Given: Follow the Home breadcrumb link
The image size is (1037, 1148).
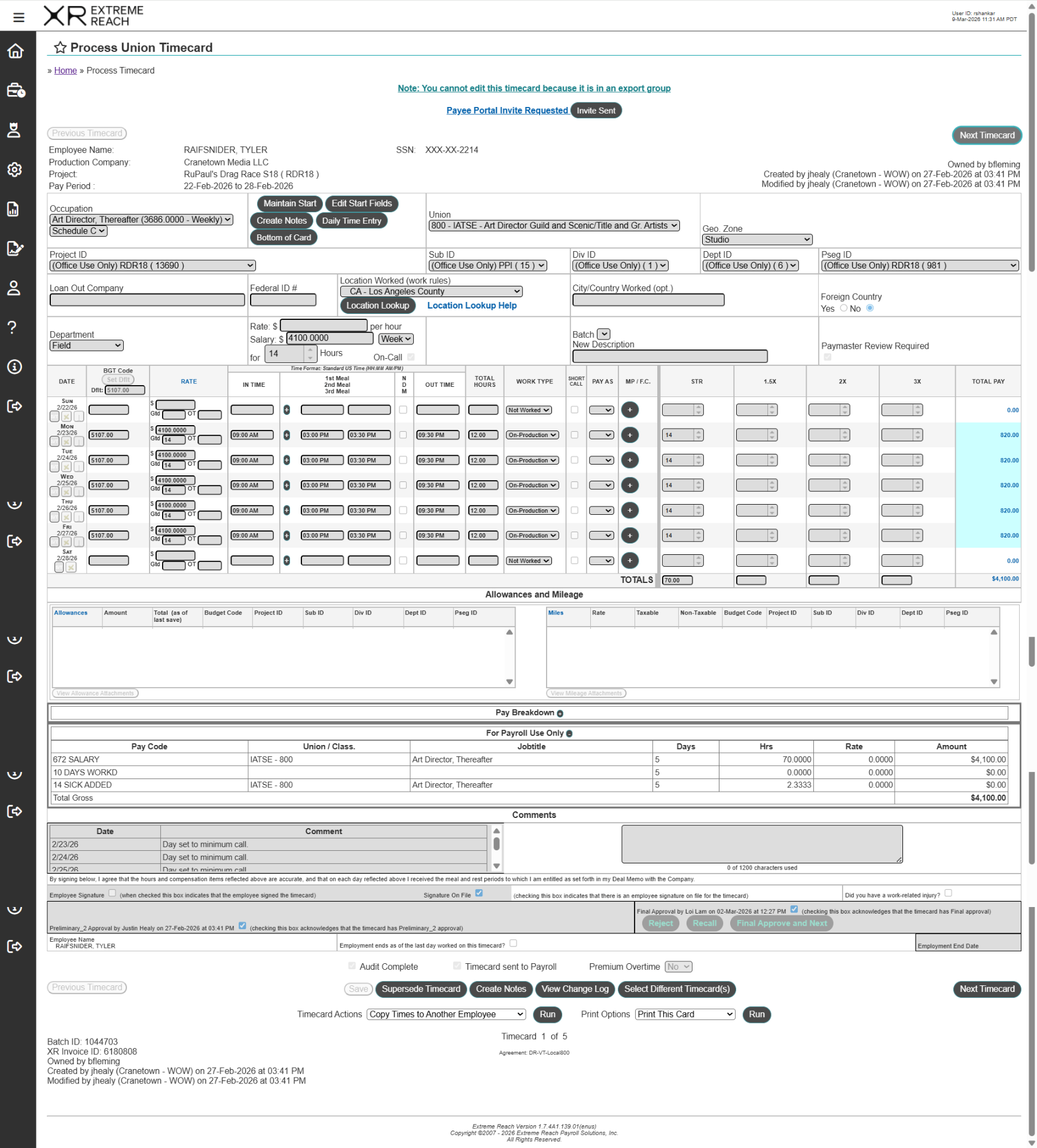Looking at the screenshot, I should click(65, 71).
